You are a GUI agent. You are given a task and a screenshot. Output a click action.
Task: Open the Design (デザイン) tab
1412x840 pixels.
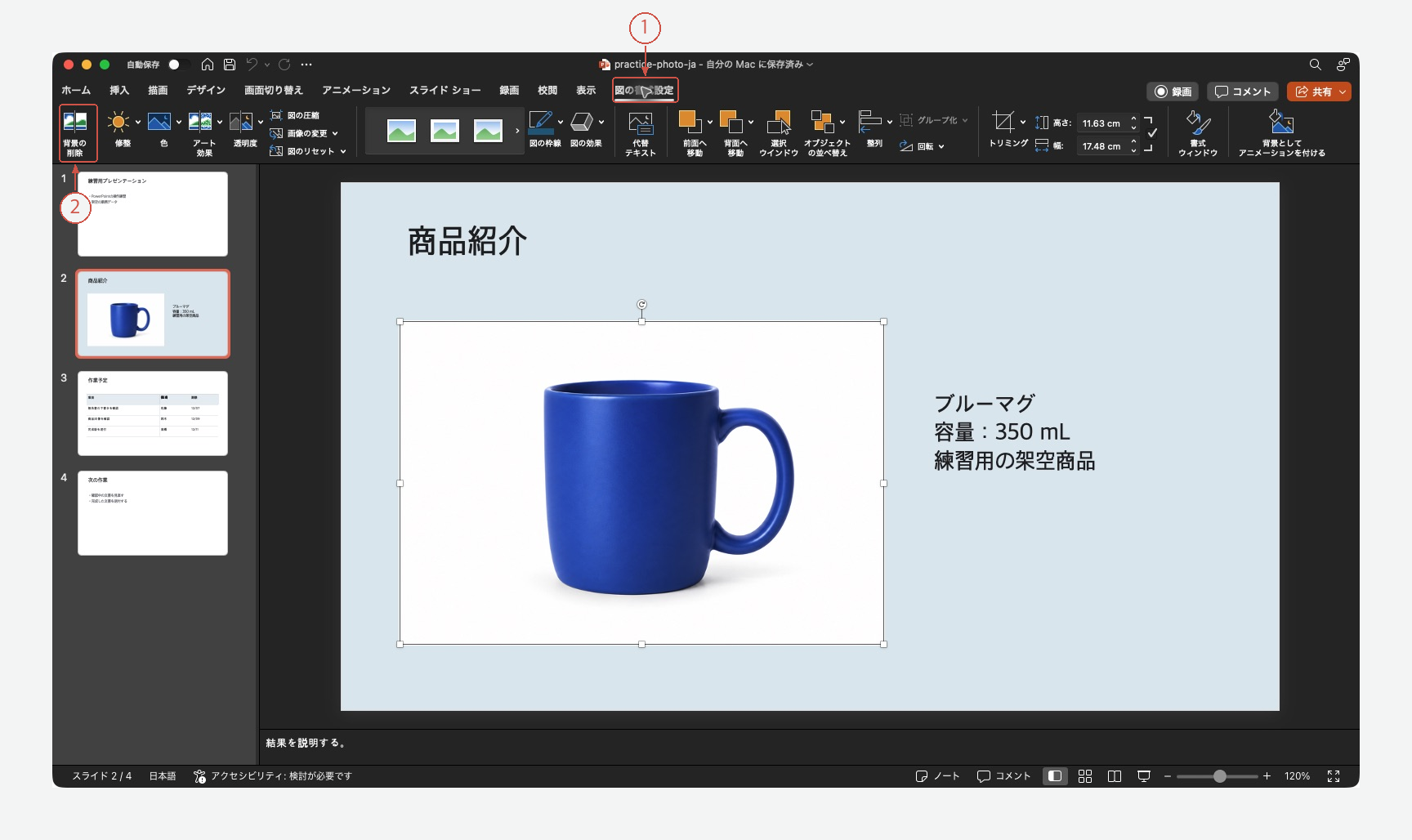206,90
